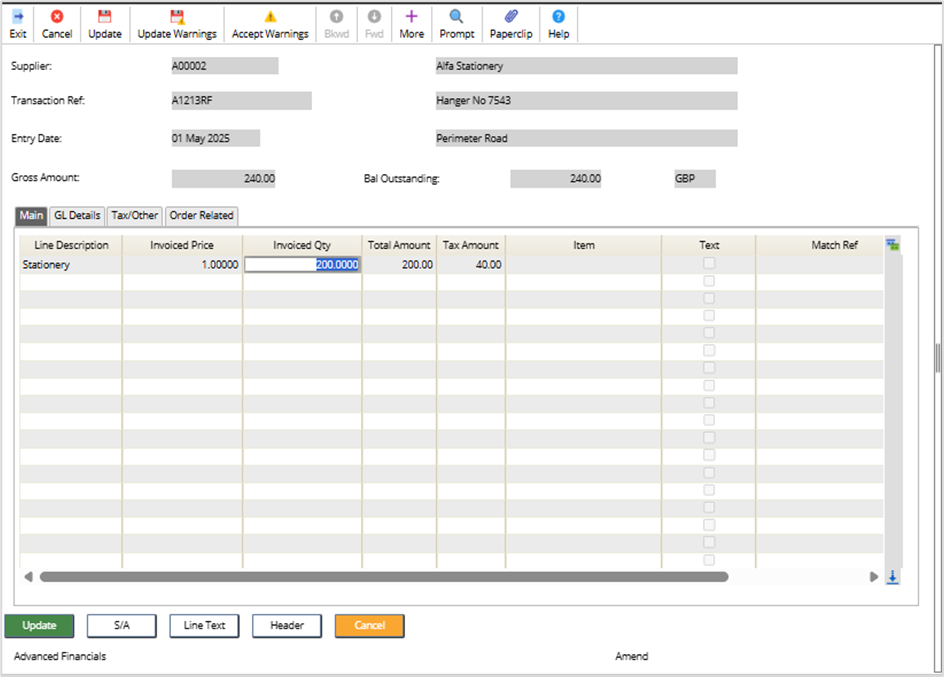Click the Transaction Ref field A1213RF
Viewport: 944px width, 677px height.
(x=241, y=100)
